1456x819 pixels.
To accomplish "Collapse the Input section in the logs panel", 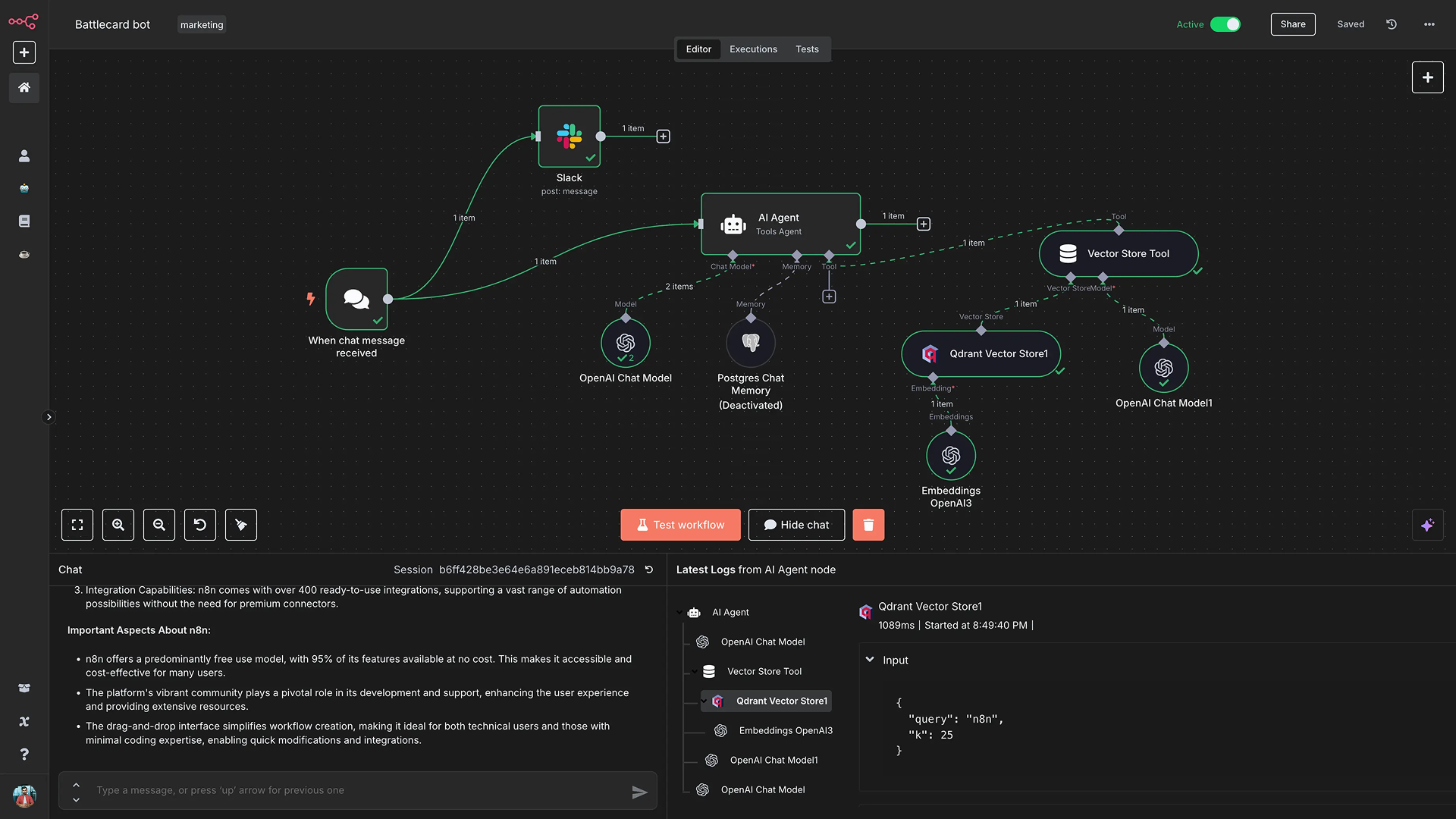I will pos(870,660).
